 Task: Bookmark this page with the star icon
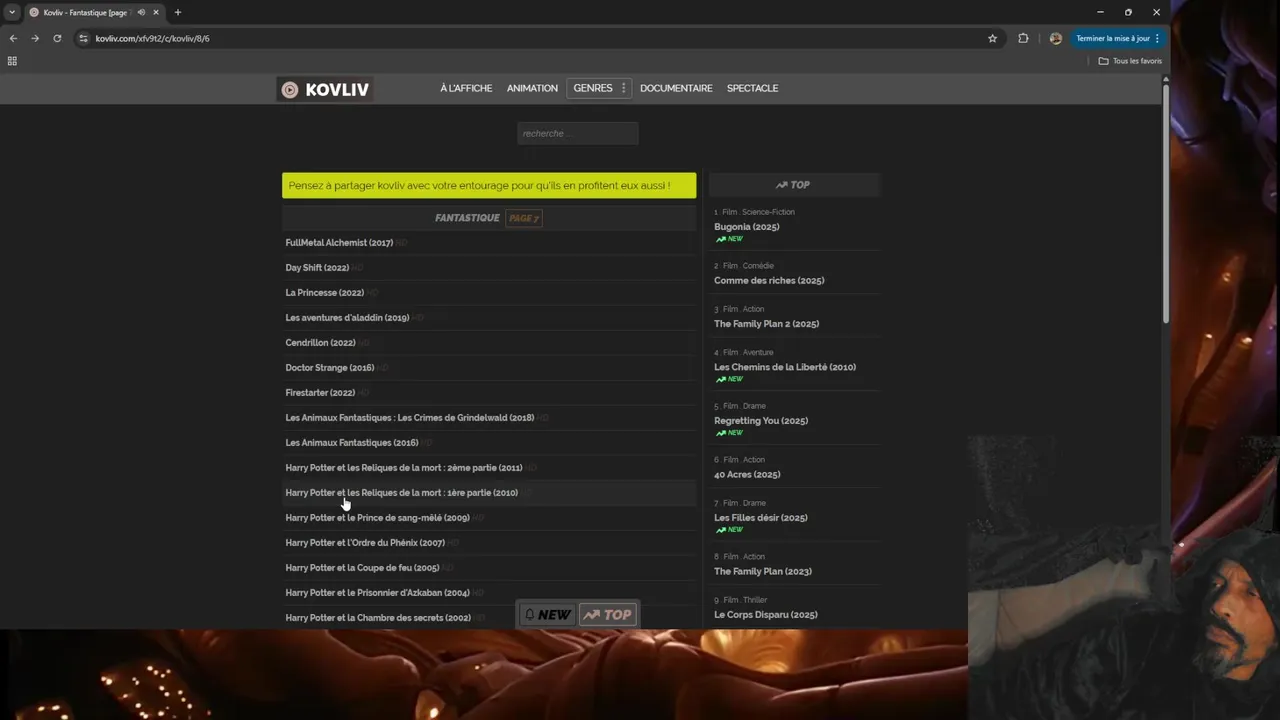tap(992, 38)
